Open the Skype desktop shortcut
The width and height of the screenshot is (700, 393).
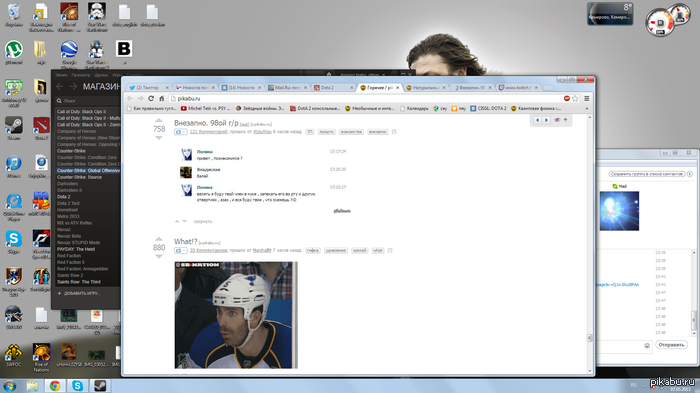pos(14,242)
